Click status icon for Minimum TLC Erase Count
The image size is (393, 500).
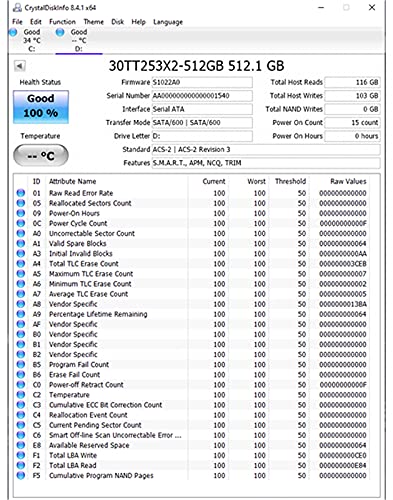21,284
